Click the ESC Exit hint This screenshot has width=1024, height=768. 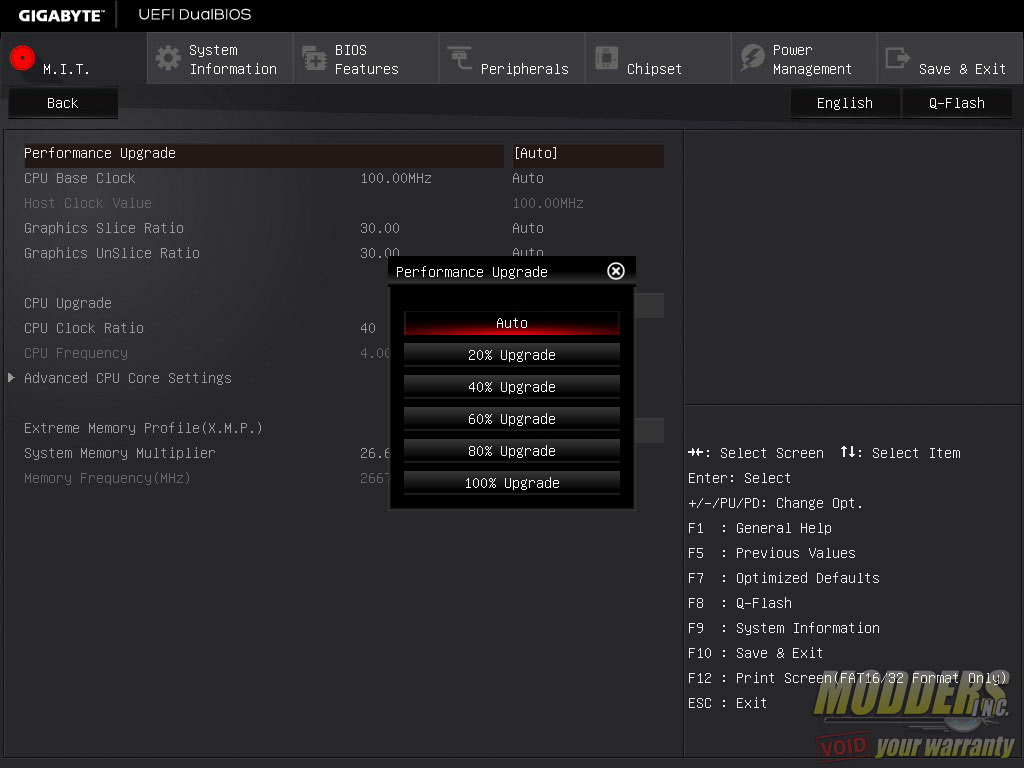click(727, 703)
